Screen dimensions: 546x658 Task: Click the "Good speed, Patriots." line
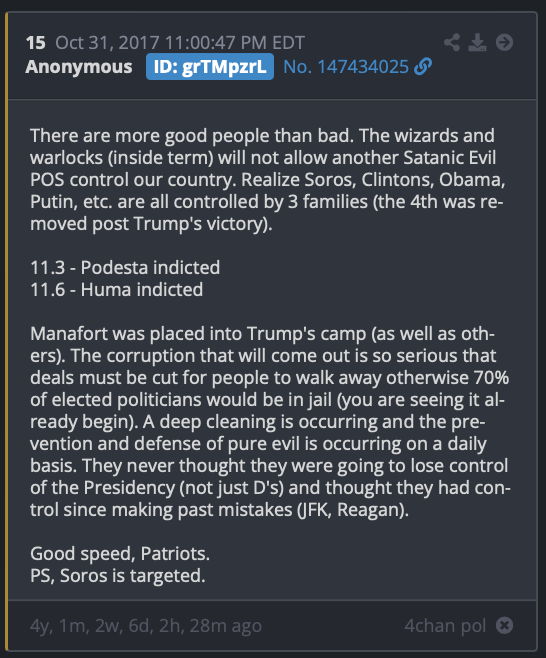point(120,554)
